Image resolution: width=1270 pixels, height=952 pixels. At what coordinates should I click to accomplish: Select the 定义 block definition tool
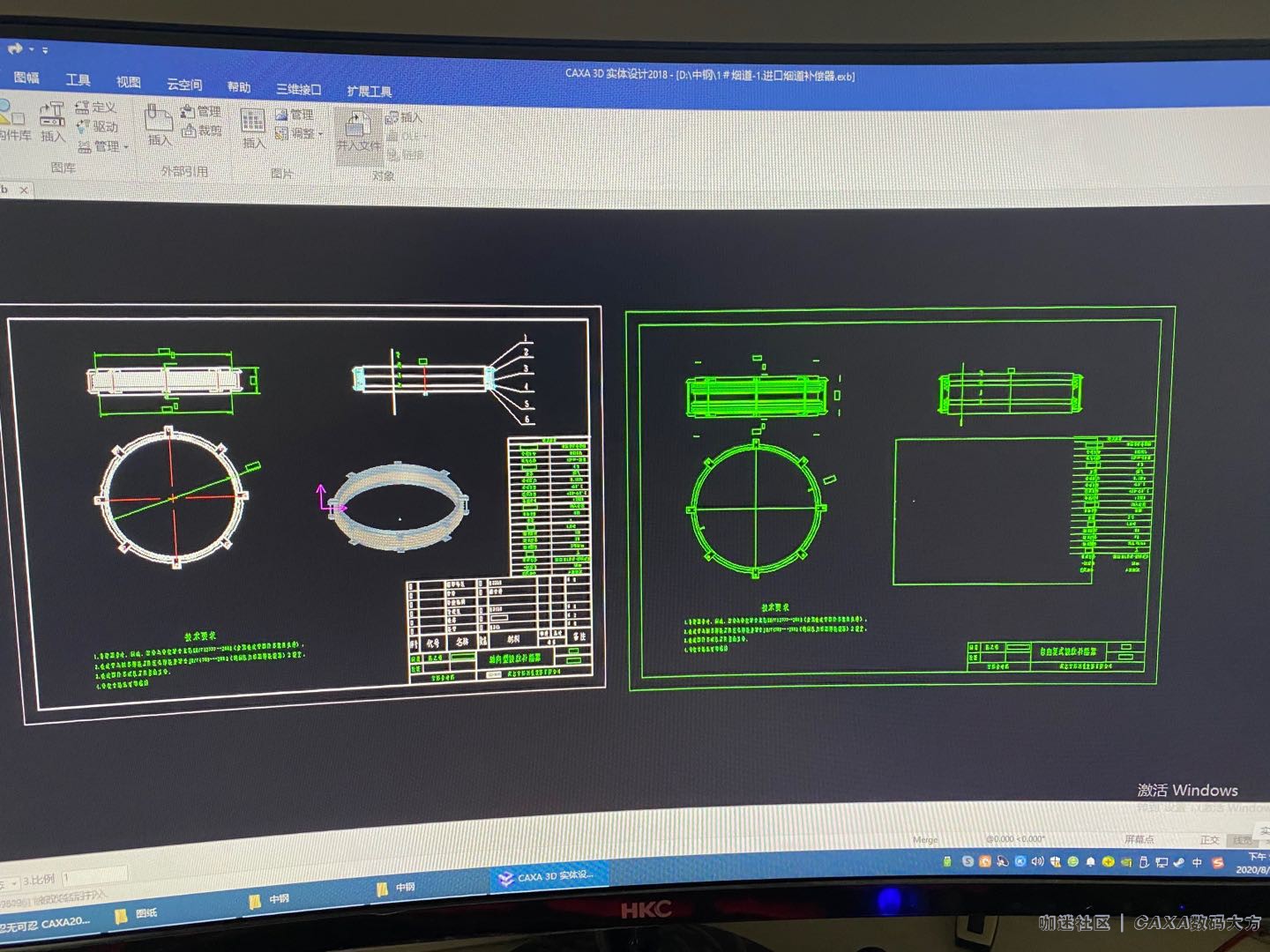point(96,107)
